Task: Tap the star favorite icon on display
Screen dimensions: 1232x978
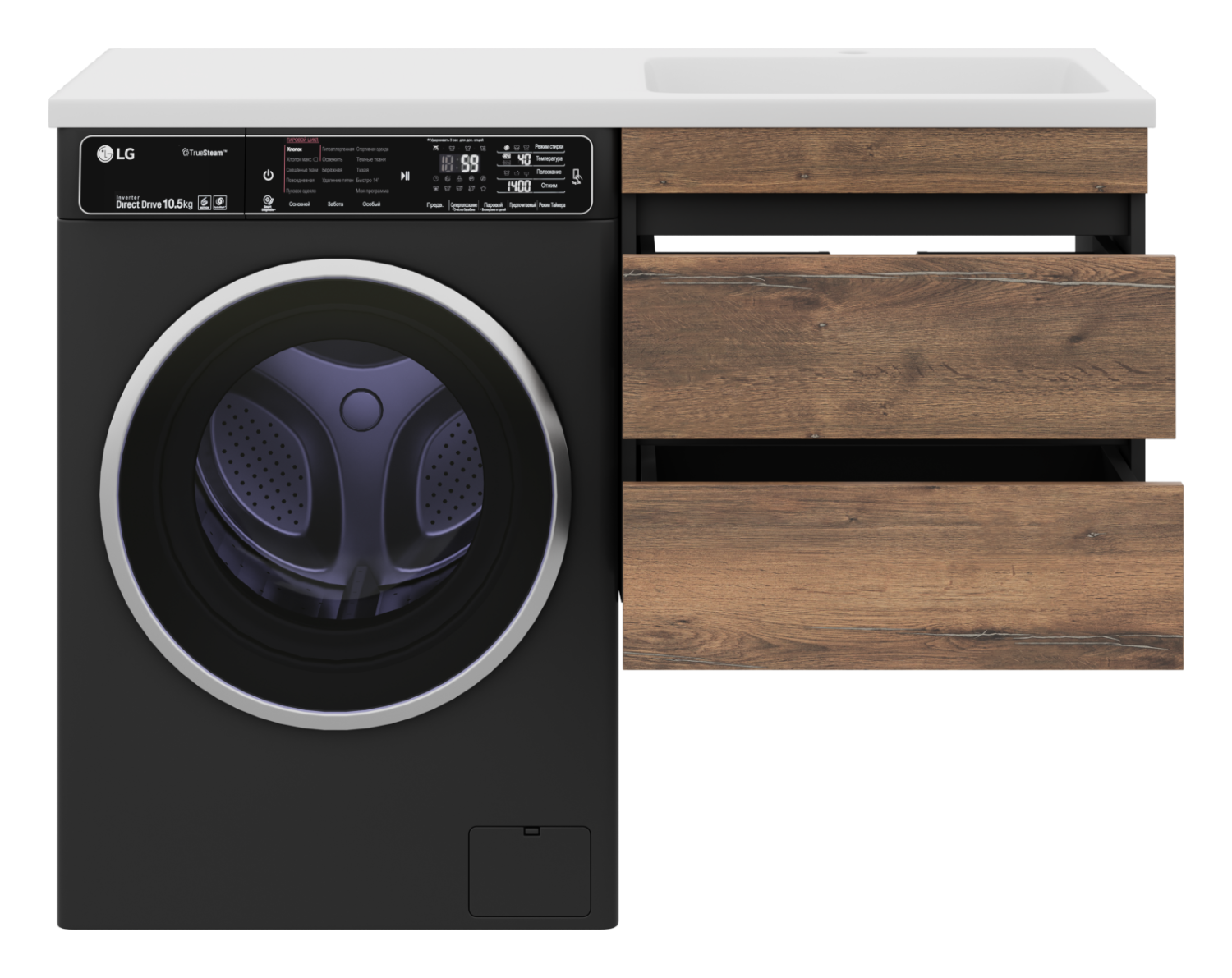Action: (483, 190)
